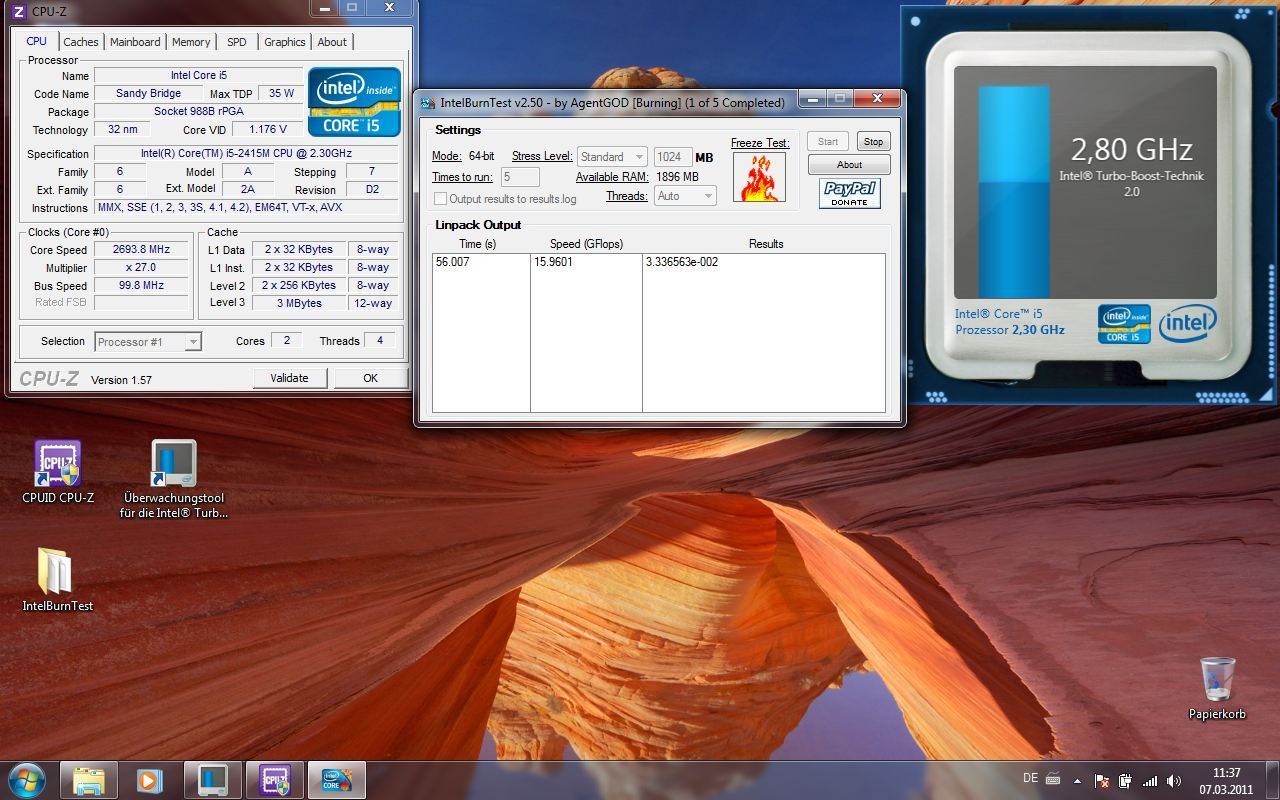1280x800 pixels.
Task: Click the About button in IntelBurnTest
Action: click(x=849, y=165)
